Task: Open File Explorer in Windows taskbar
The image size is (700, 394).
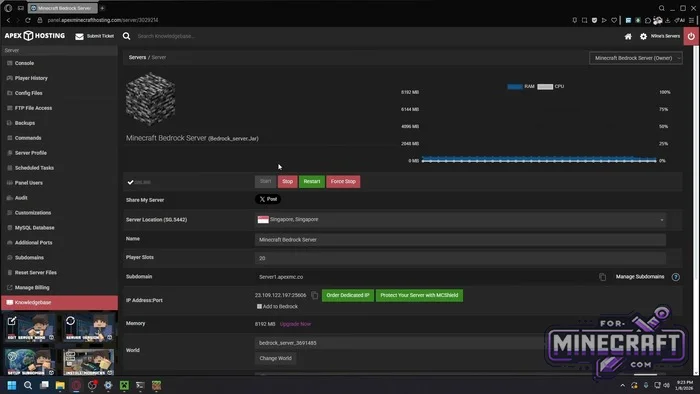Action: 60,386
